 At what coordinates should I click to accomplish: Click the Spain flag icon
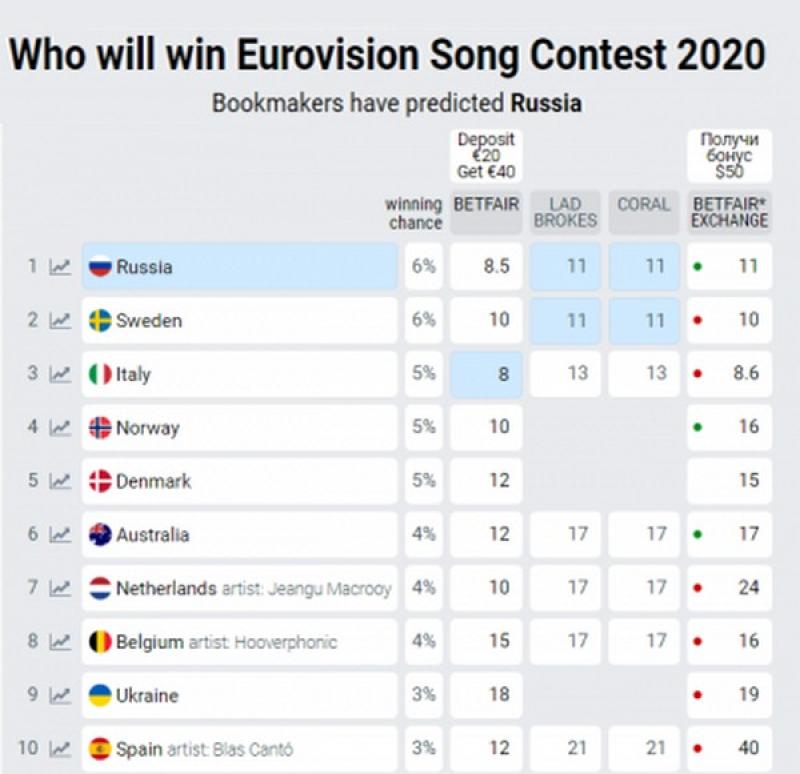pyautogui.click(x=100, y=749)
